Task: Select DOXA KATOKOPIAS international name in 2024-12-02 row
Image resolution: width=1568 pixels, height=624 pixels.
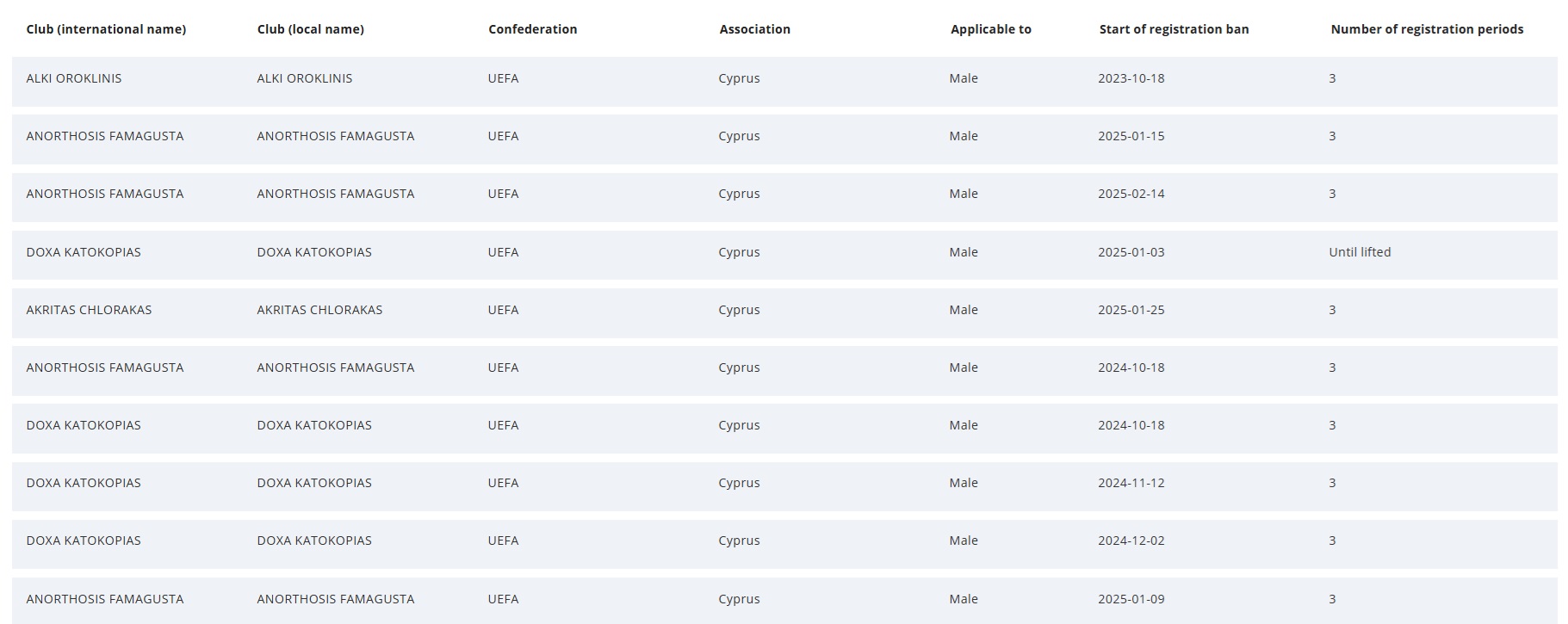Action: click(x=84, y=541)
